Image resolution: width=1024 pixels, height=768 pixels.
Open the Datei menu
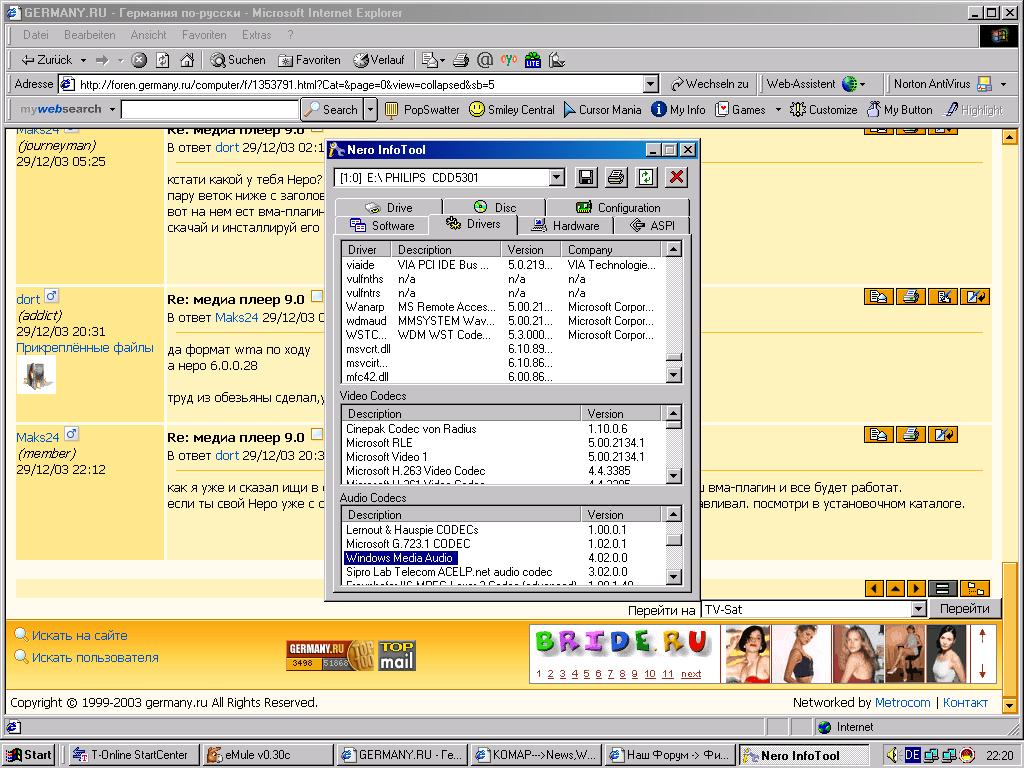pyautogui.click(x=35, y=35)
